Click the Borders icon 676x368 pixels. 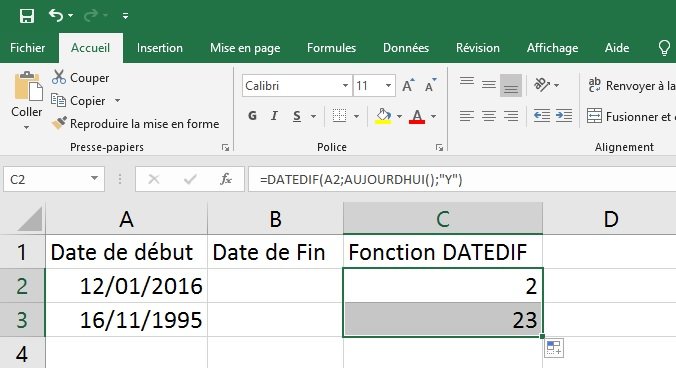pos(339,116)
